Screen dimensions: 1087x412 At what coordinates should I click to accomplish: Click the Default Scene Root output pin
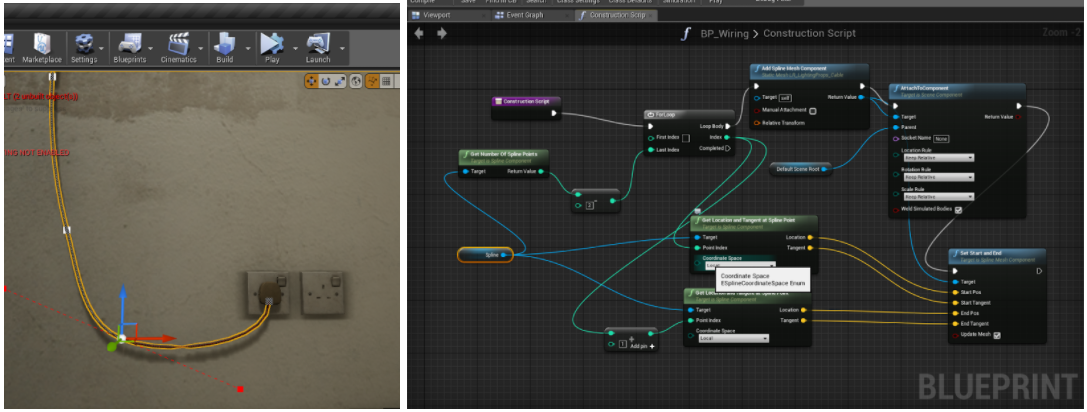[824, 169]
